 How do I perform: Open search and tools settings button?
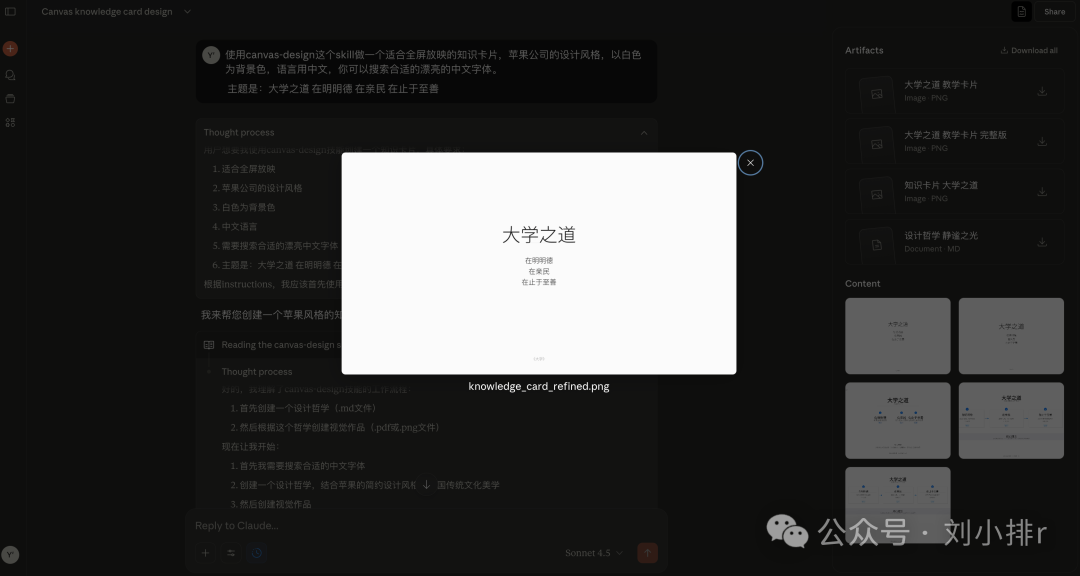(231, 553)
